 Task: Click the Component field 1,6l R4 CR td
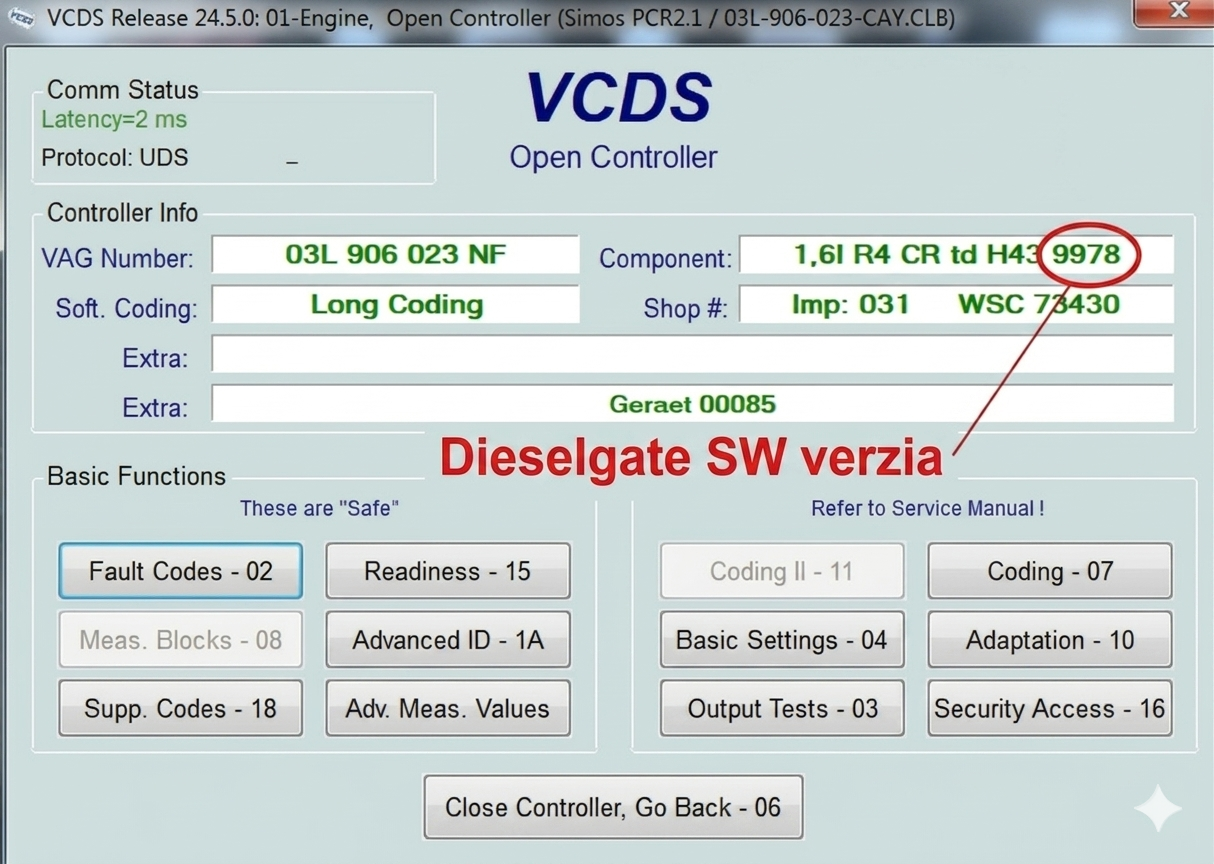coord(956,254)
